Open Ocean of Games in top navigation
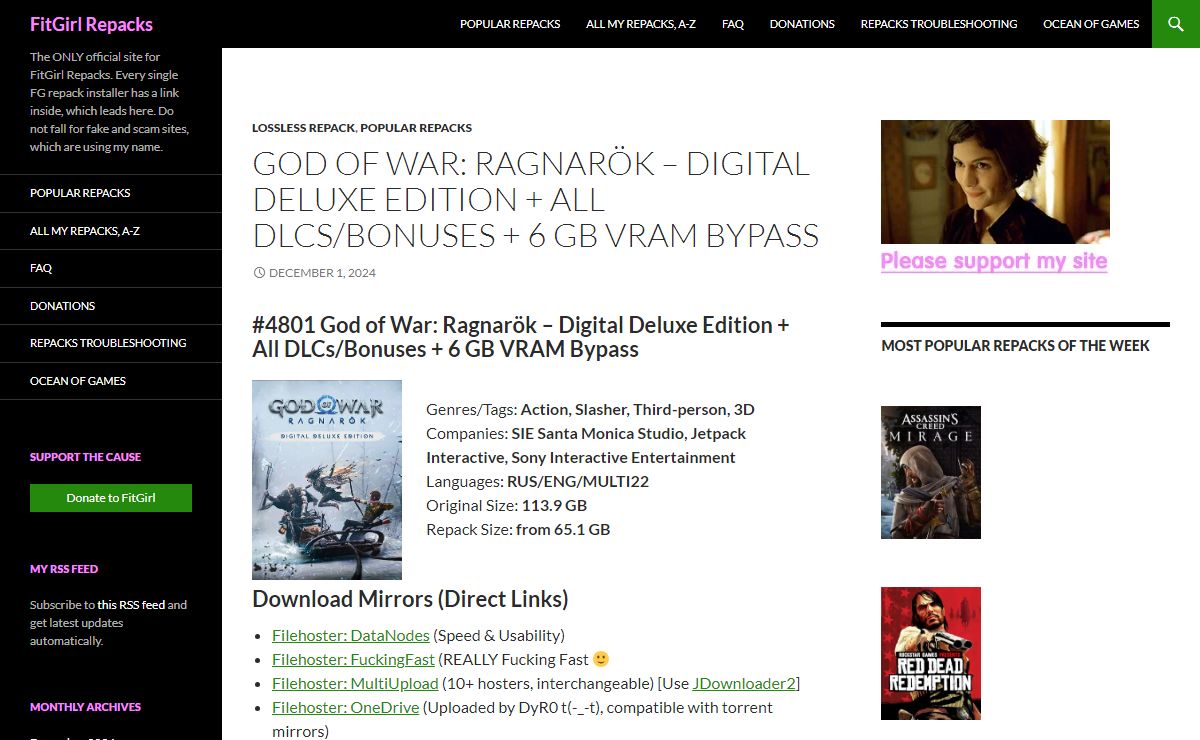1200x740 pixels. [x=1091, y=24]
